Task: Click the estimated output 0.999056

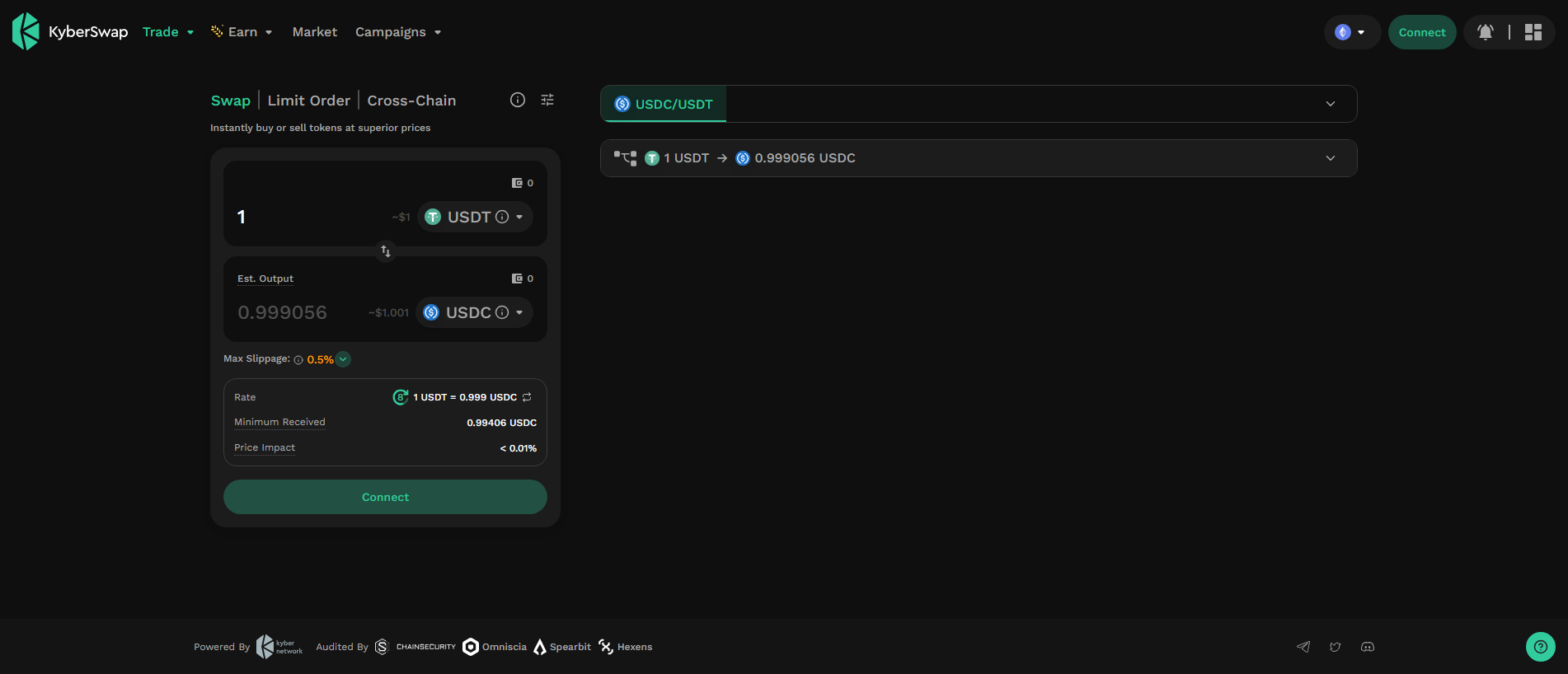Action: pyautogui.click(x=282, y=312)
